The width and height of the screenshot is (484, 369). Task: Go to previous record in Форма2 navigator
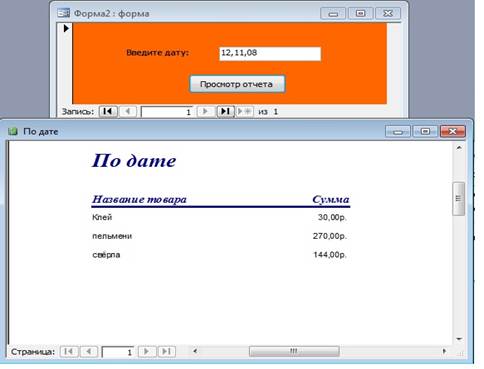(x=128, y=111)
